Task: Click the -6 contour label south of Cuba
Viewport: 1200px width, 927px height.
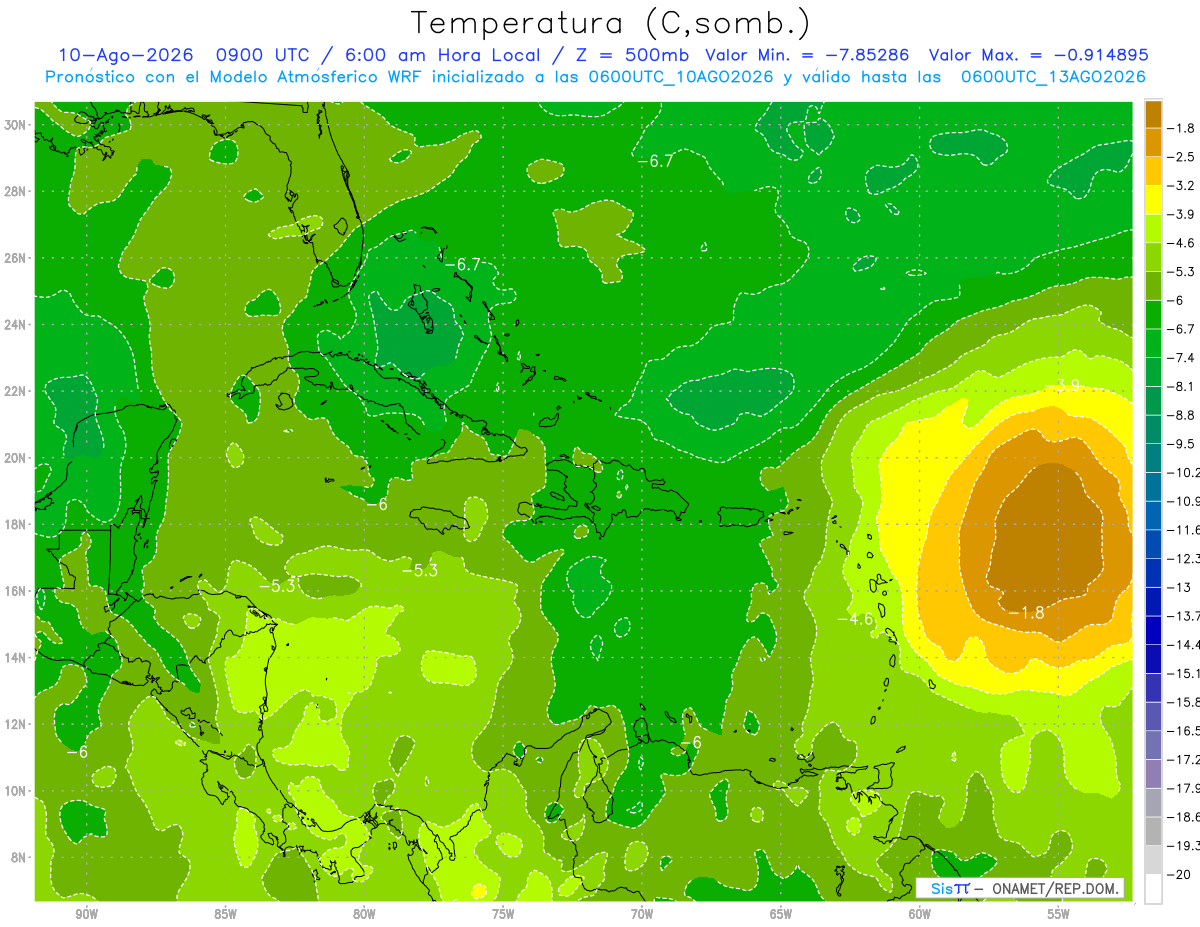Action: pyautogui.click(x=375, y=504)
